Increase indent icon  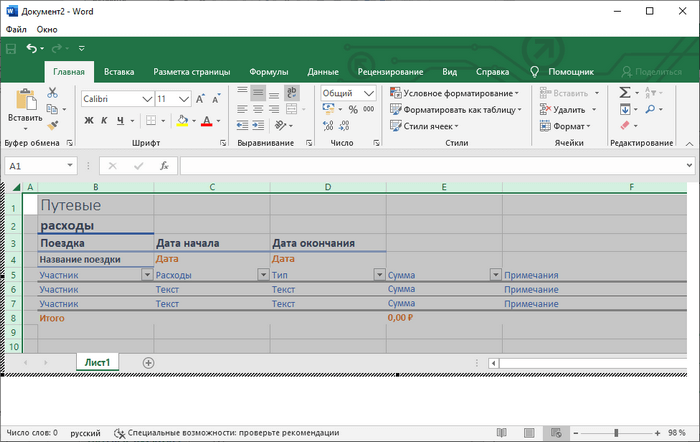pos(258,125)
